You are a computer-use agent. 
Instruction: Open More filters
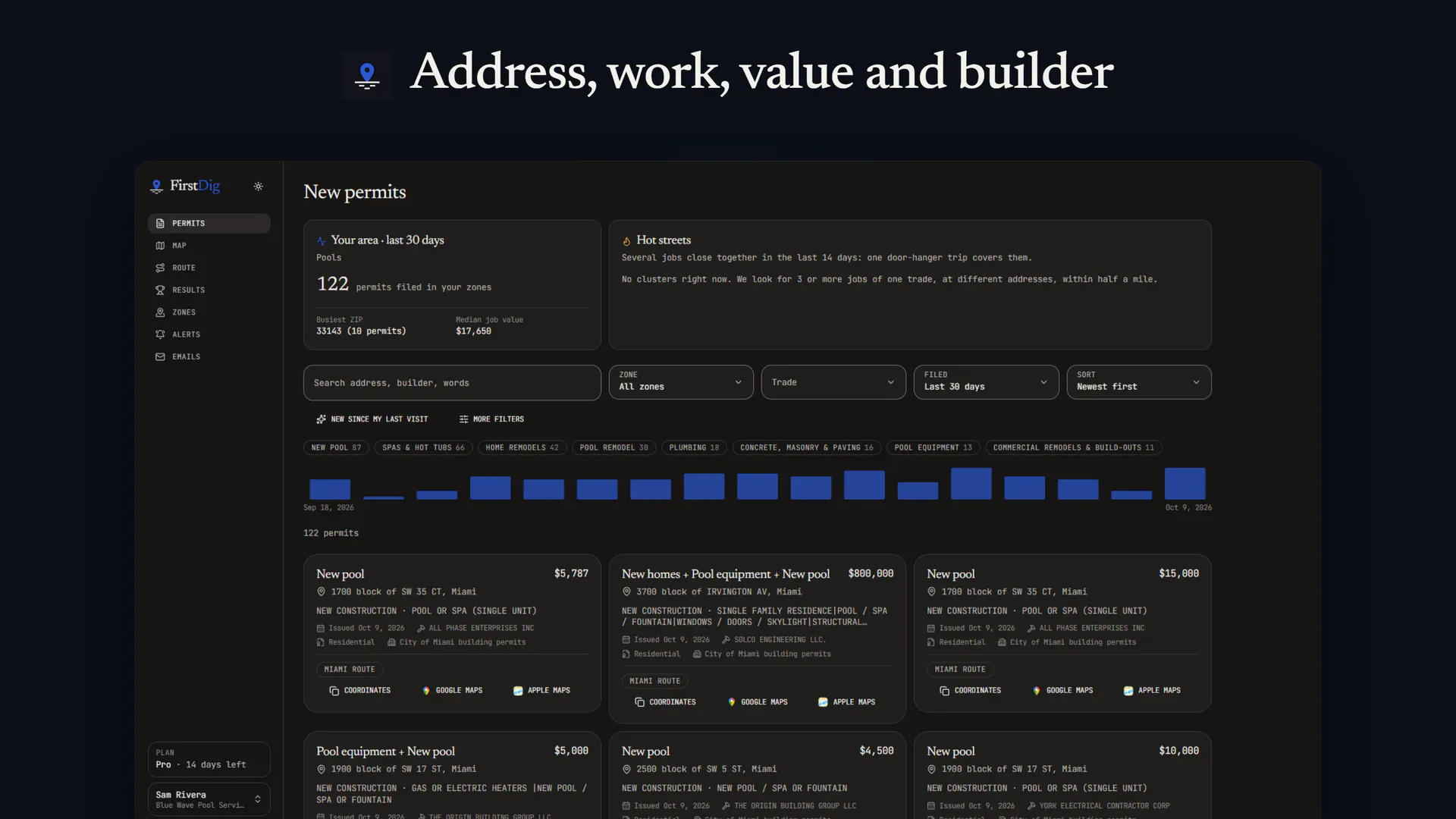click(x=491, y=419)
